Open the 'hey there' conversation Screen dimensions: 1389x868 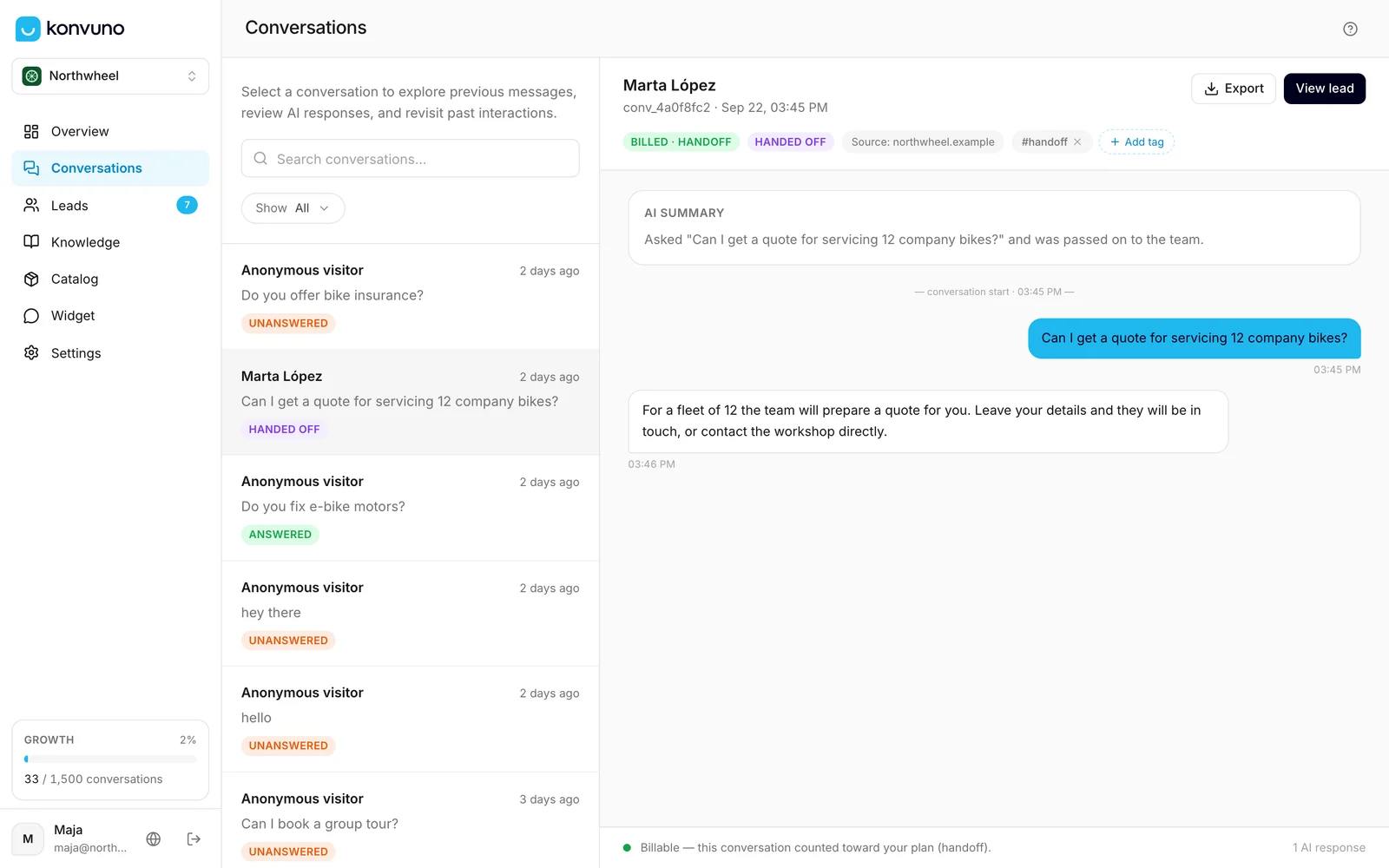[x=411, y=614]
